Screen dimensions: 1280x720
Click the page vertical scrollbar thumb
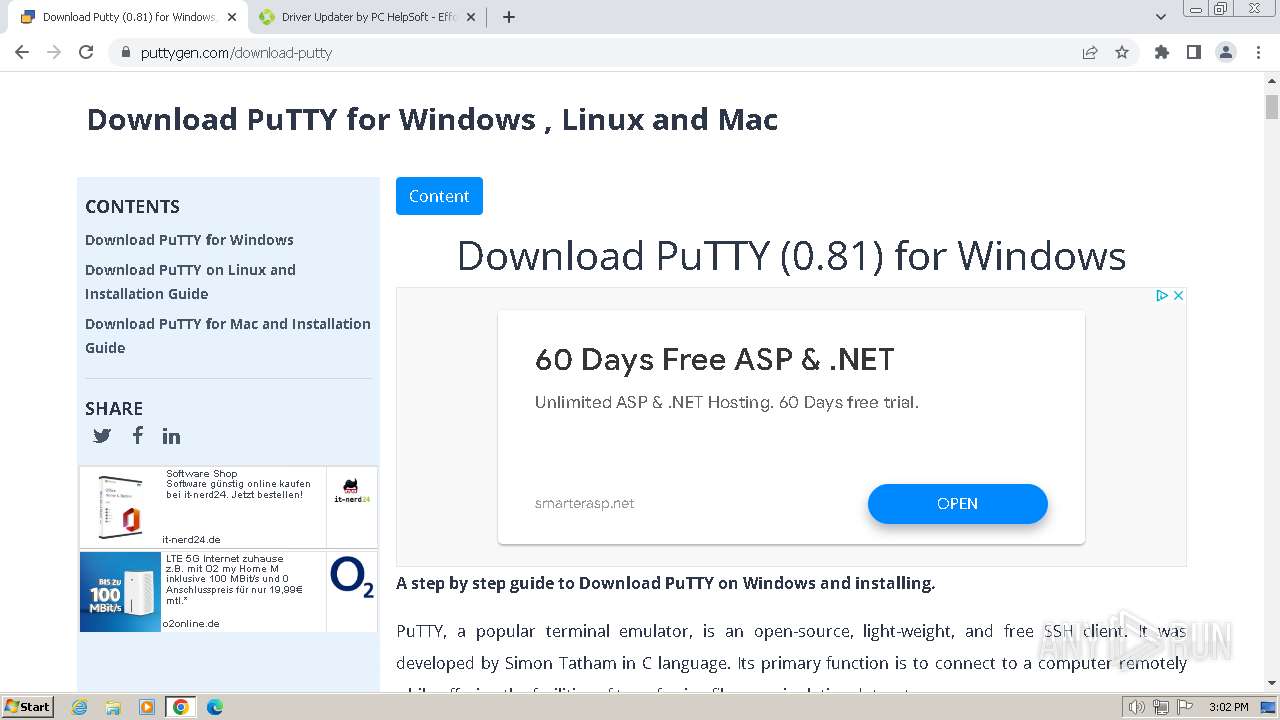(x=1272, y=107)
